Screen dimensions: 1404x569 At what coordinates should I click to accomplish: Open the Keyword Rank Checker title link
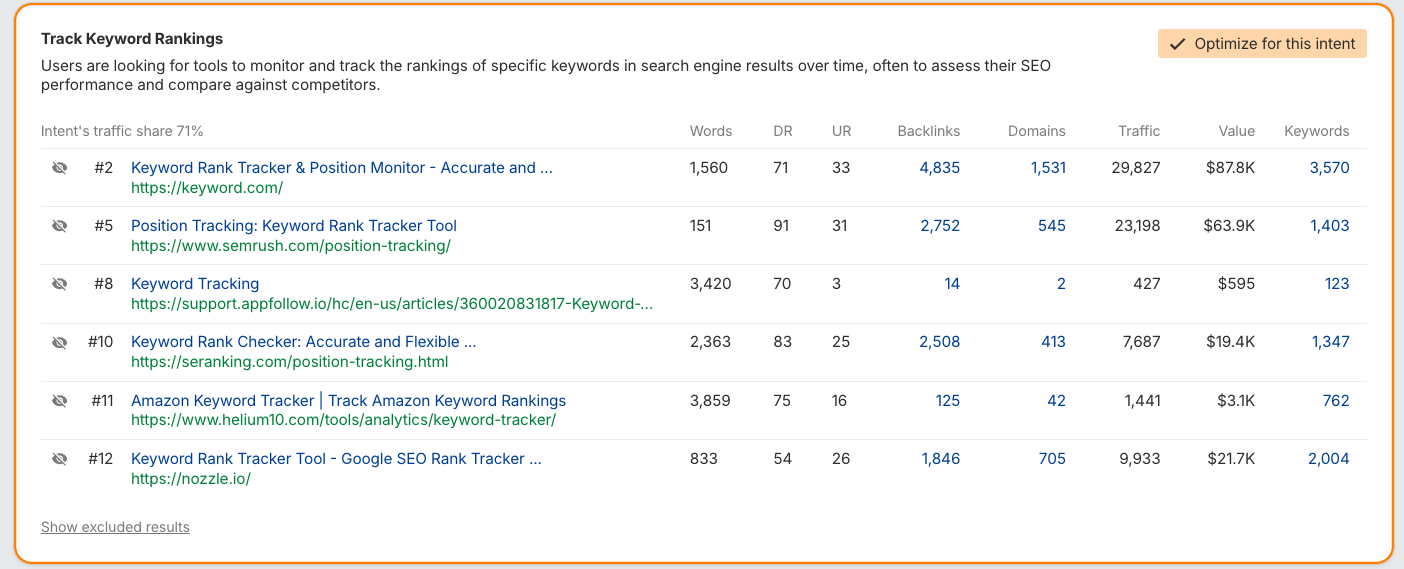click(303, 342)
